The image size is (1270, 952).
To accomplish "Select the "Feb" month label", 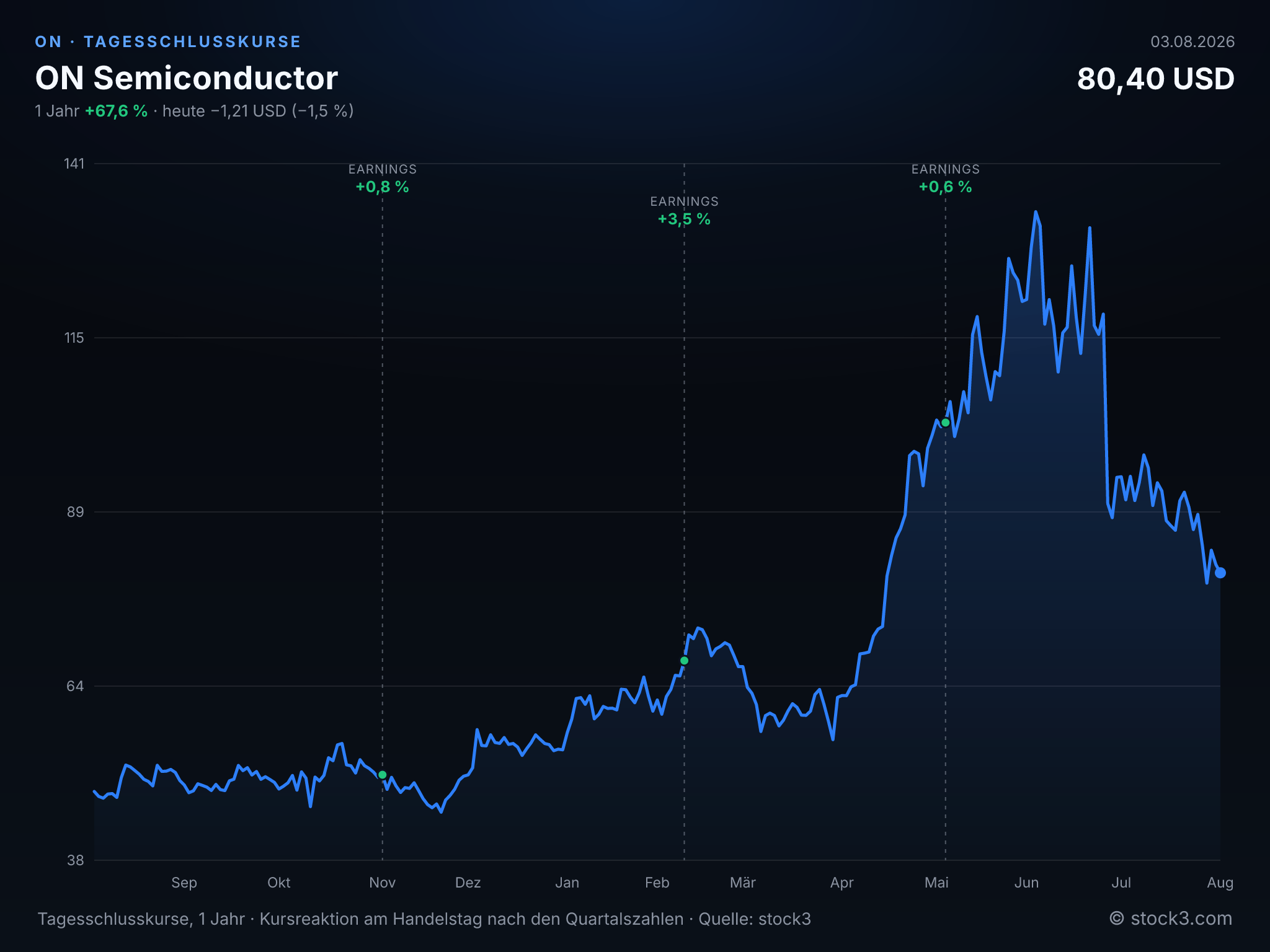I will [657, 883].
